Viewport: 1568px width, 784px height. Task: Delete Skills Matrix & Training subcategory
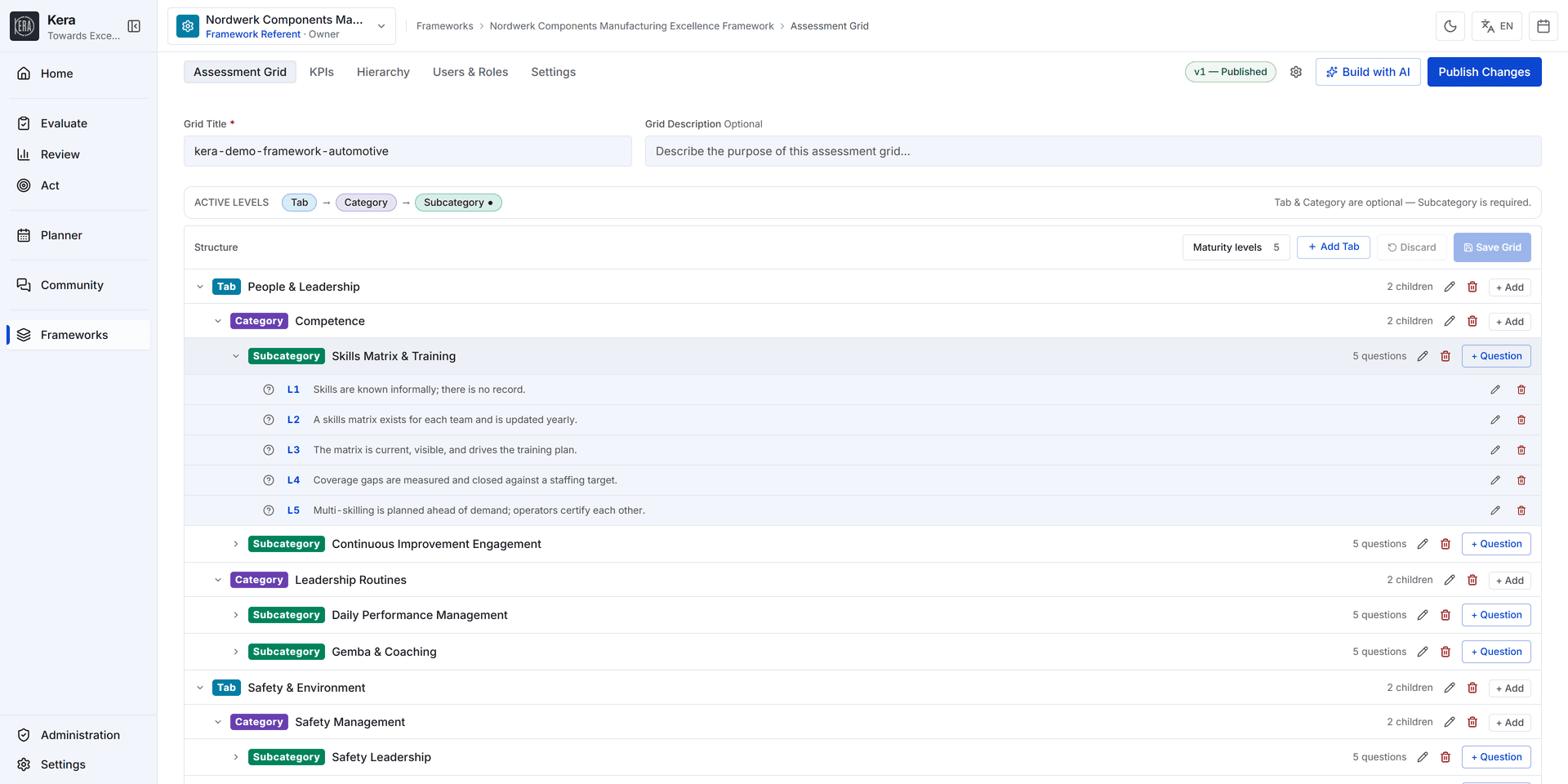(x=1445, y=356)
